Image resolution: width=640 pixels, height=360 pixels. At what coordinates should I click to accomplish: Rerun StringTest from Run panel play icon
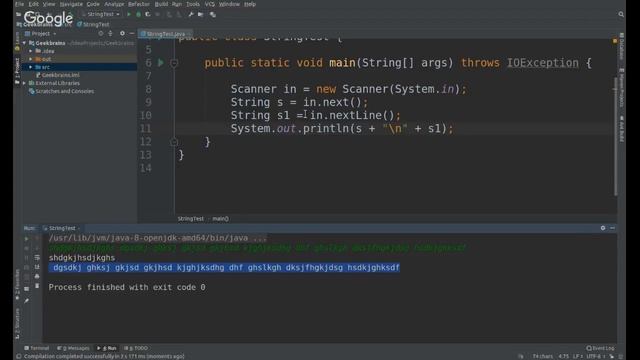tap(27, 238)
